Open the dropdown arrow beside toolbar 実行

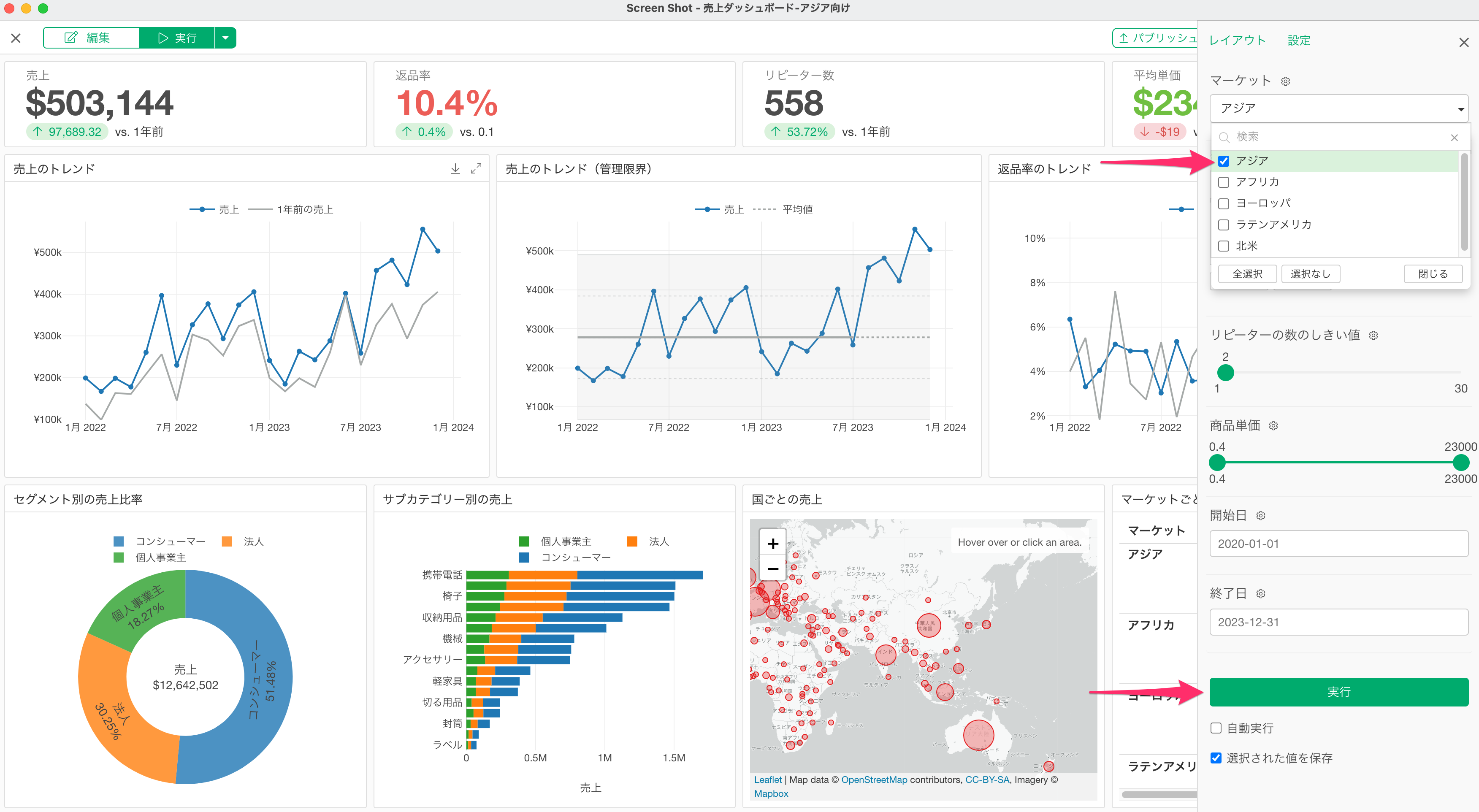coord(226,38)
